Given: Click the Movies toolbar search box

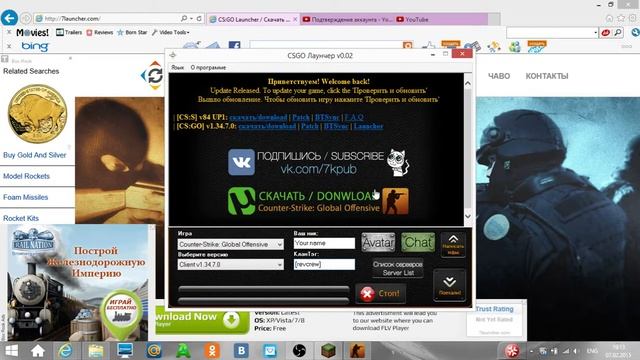Looking at the screenshot, I should click(550, 33).
